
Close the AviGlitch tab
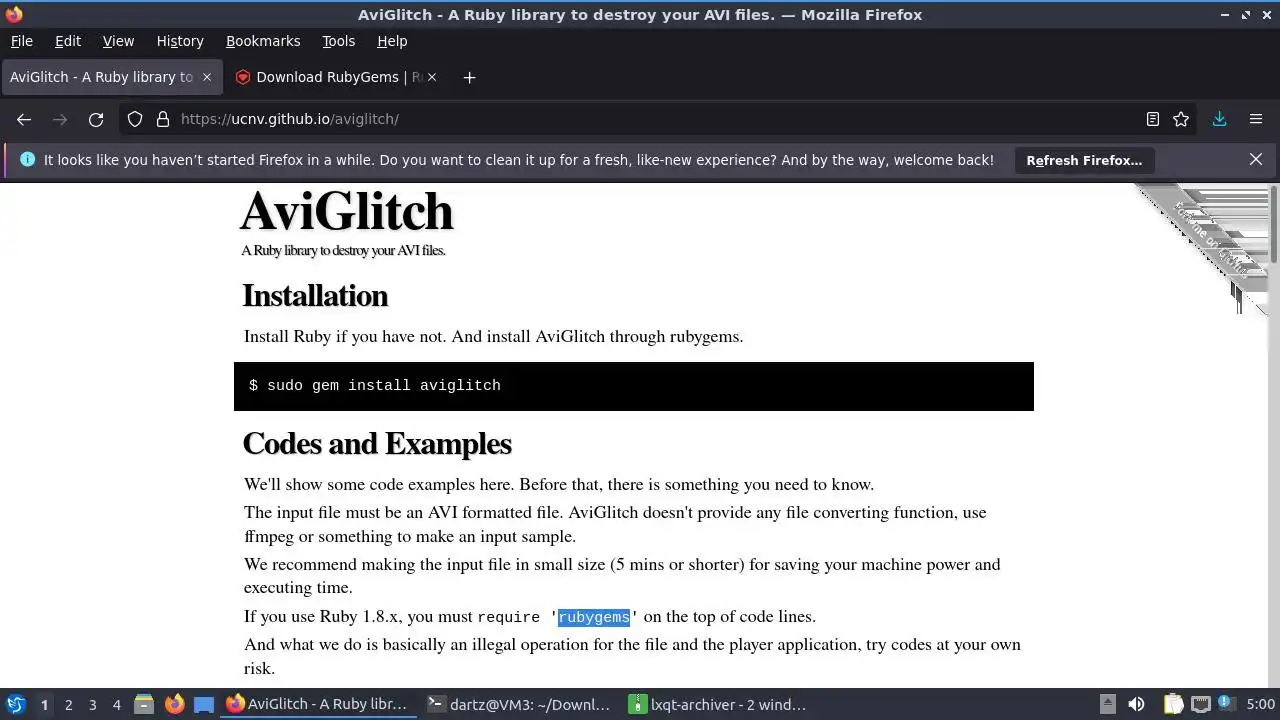(207, 77)
